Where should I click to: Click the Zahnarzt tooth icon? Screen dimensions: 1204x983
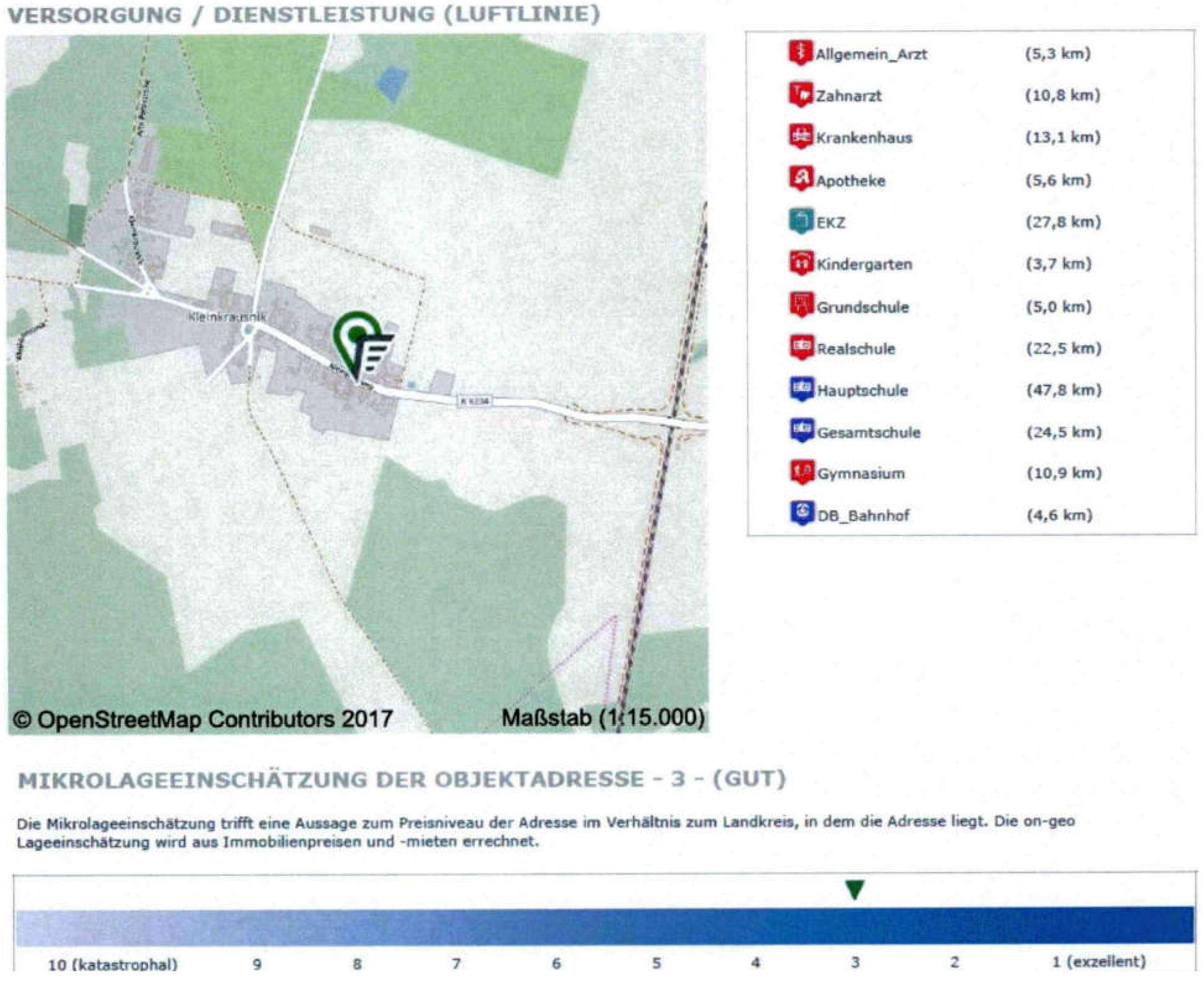[800, 95]
